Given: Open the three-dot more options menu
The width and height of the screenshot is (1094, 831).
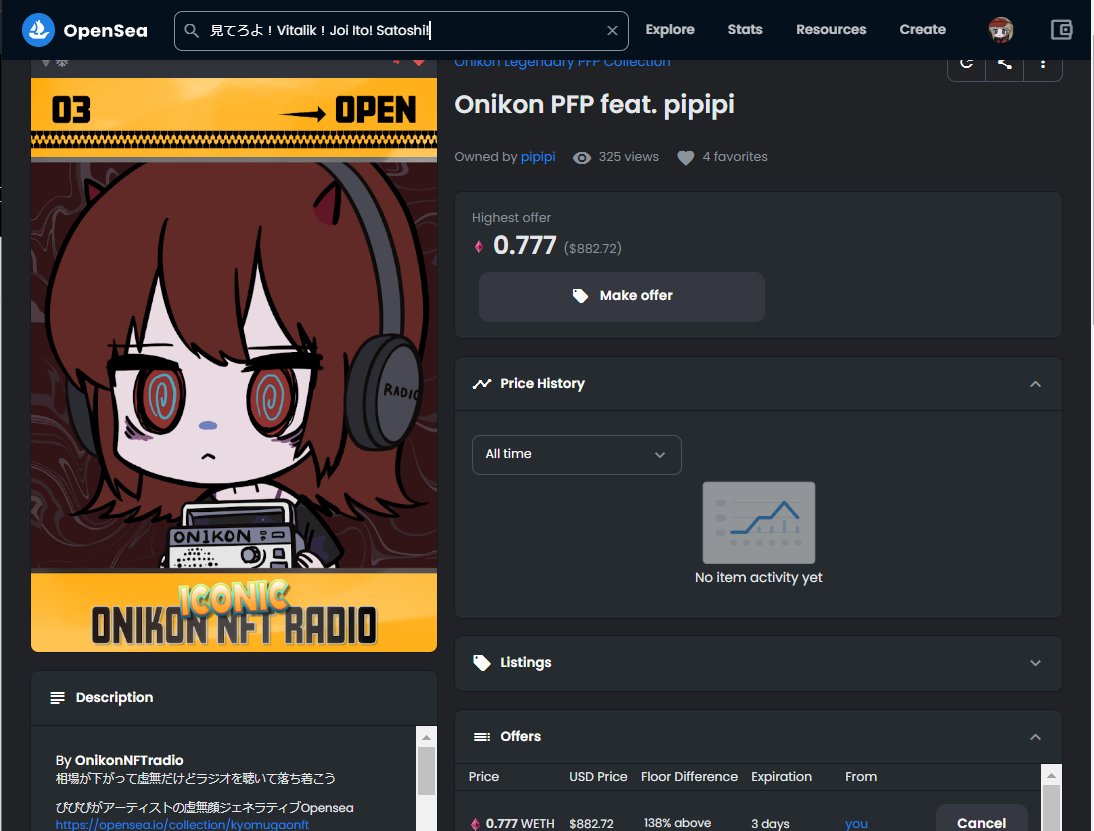Looking at the screenshot, I should point(1043,64).
